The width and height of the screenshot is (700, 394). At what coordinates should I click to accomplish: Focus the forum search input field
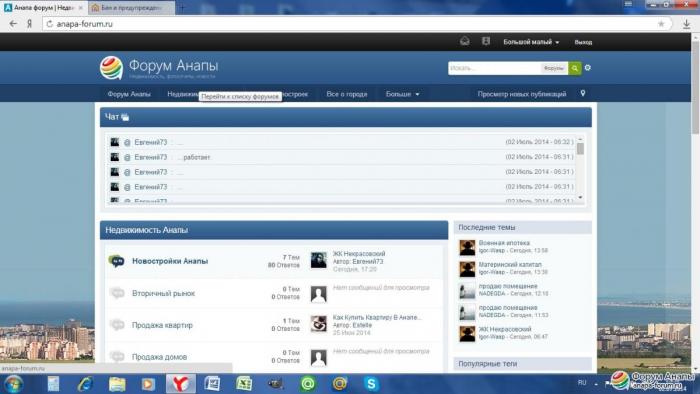[x=494, y=68]
